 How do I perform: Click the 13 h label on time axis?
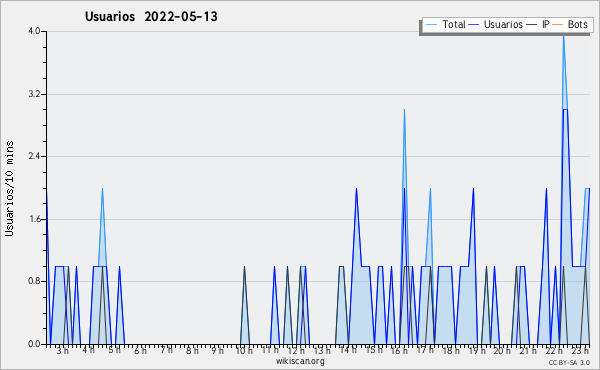tap(322, 350)
